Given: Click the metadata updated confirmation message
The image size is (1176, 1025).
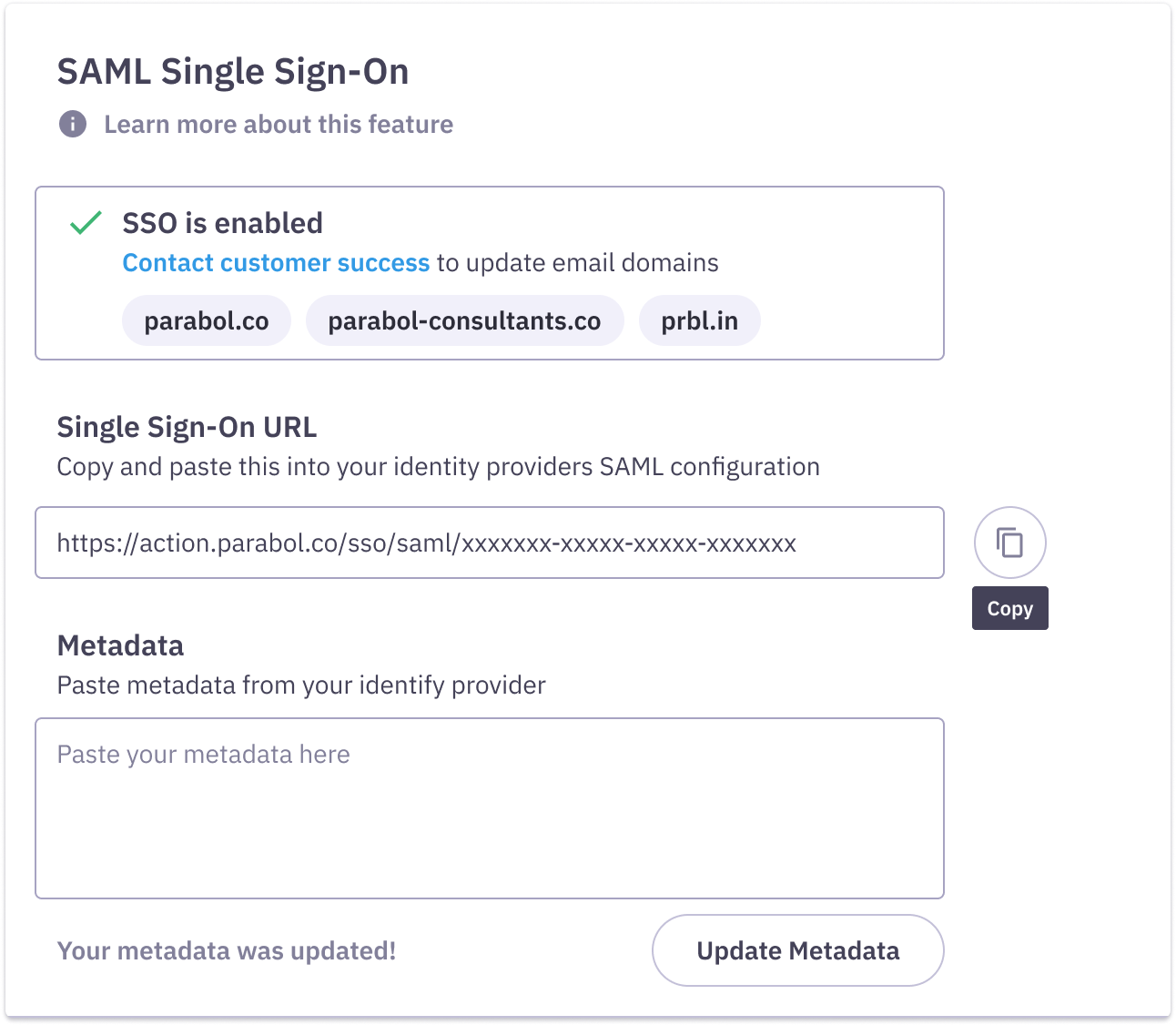Looking at the screenshot, I should [x=226, y=950].
